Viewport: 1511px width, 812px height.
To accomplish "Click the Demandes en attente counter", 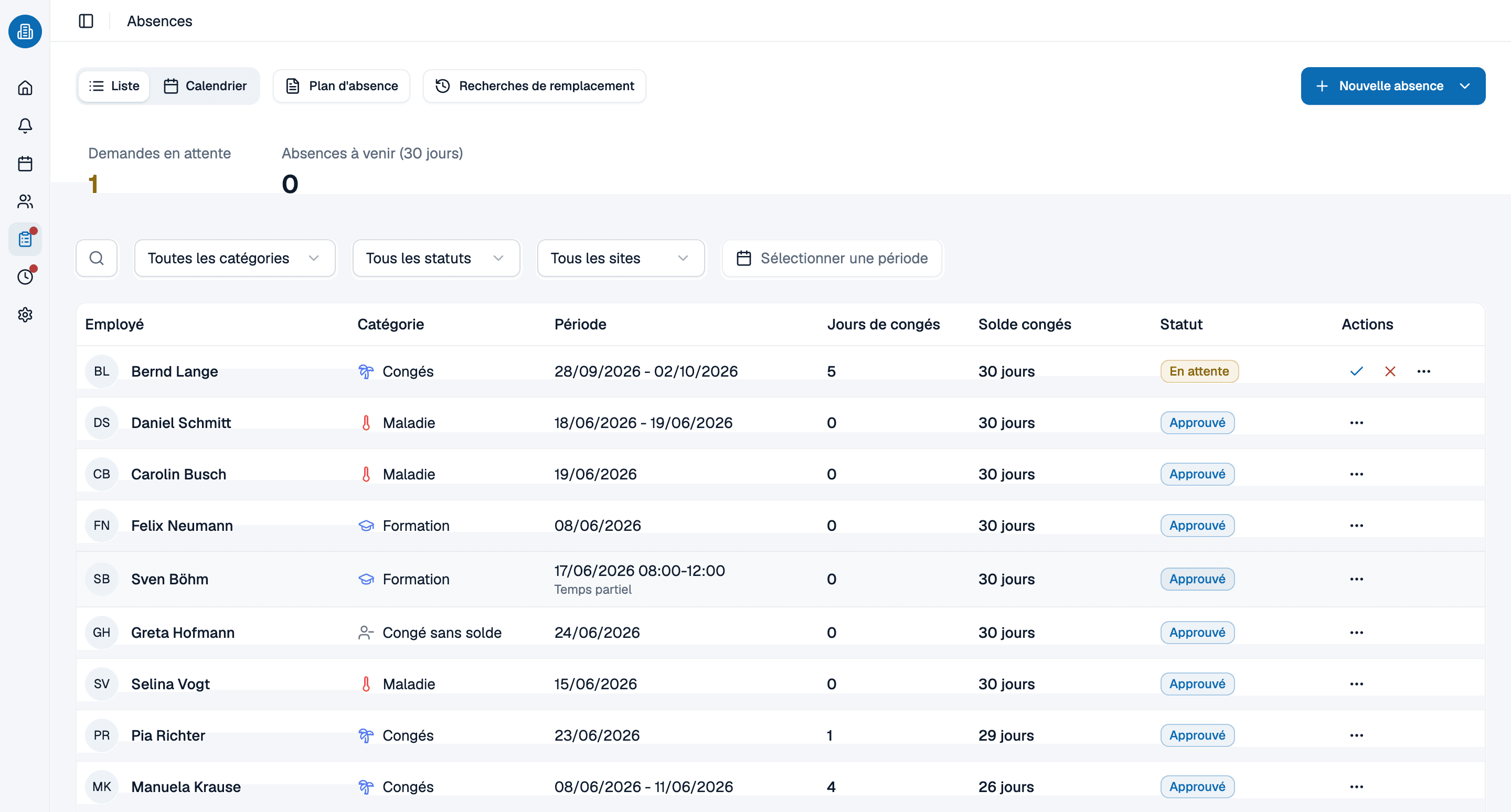I will [159, 170].
